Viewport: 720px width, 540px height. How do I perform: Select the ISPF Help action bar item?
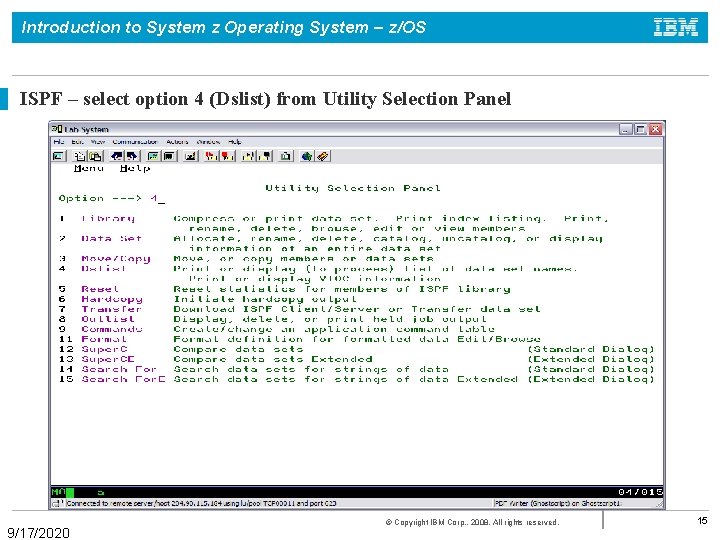coord(135,169)
